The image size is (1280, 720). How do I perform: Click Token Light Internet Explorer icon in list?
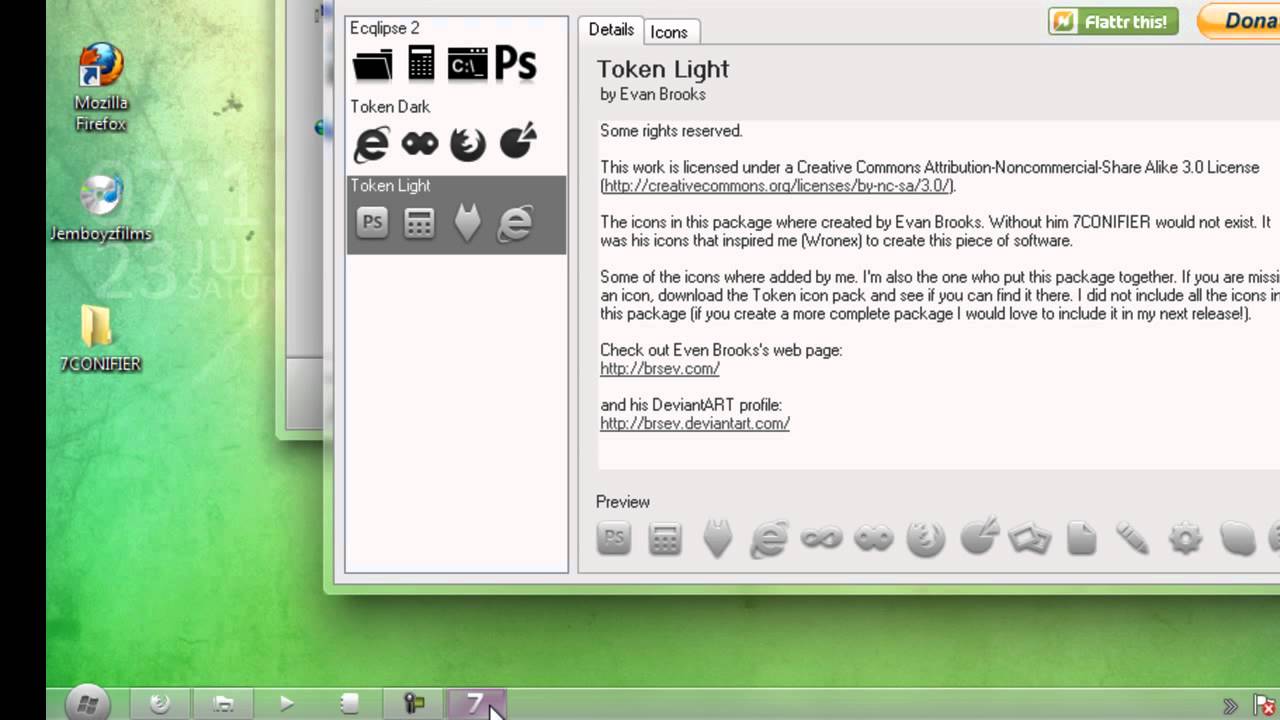515,223
